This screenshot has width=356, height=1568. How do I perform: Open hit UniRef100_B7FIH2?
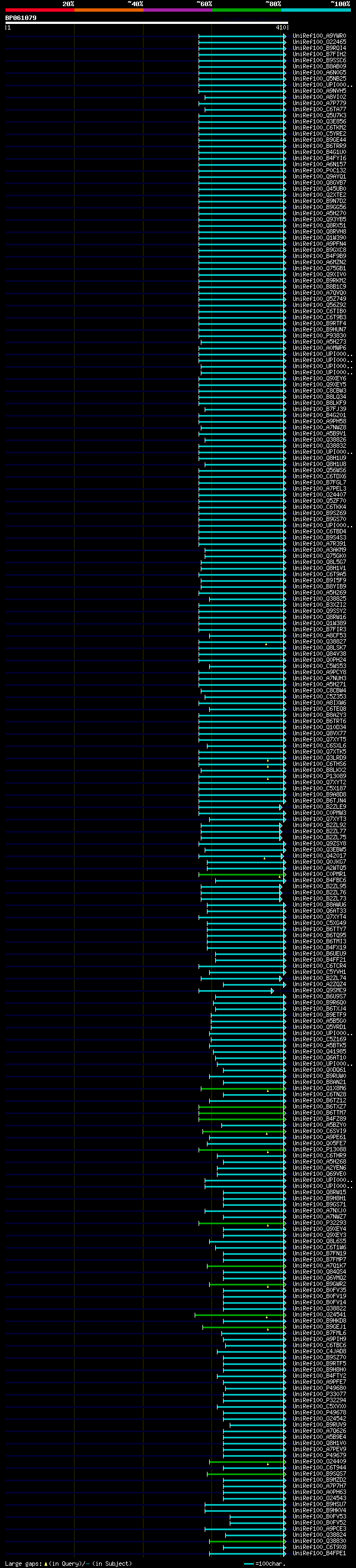pyautogui.click(x=319, y=54)
